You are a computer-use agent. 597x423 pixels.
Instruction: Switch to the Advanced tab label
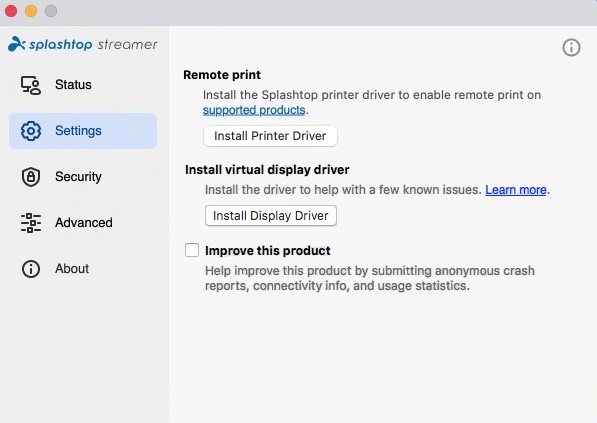(84, 222)
